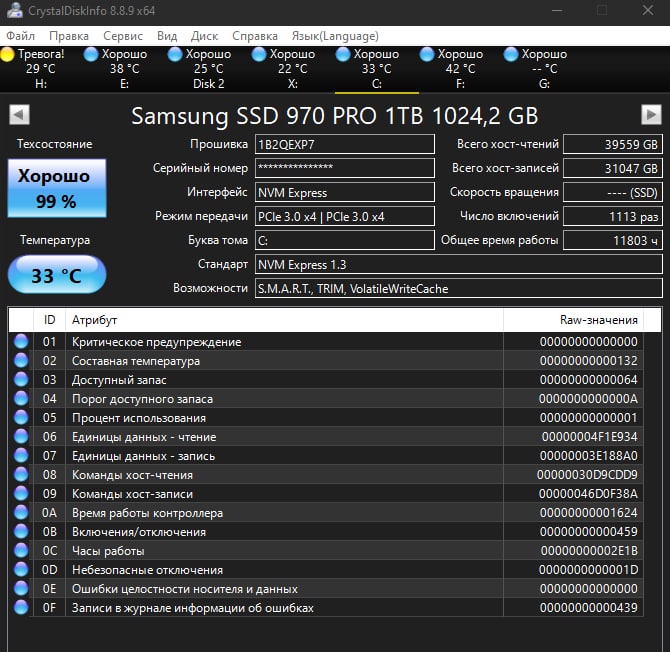Click status orb for Записи в журнале row
The height and width of the screenshot is (652, 670).
(21, 608)
